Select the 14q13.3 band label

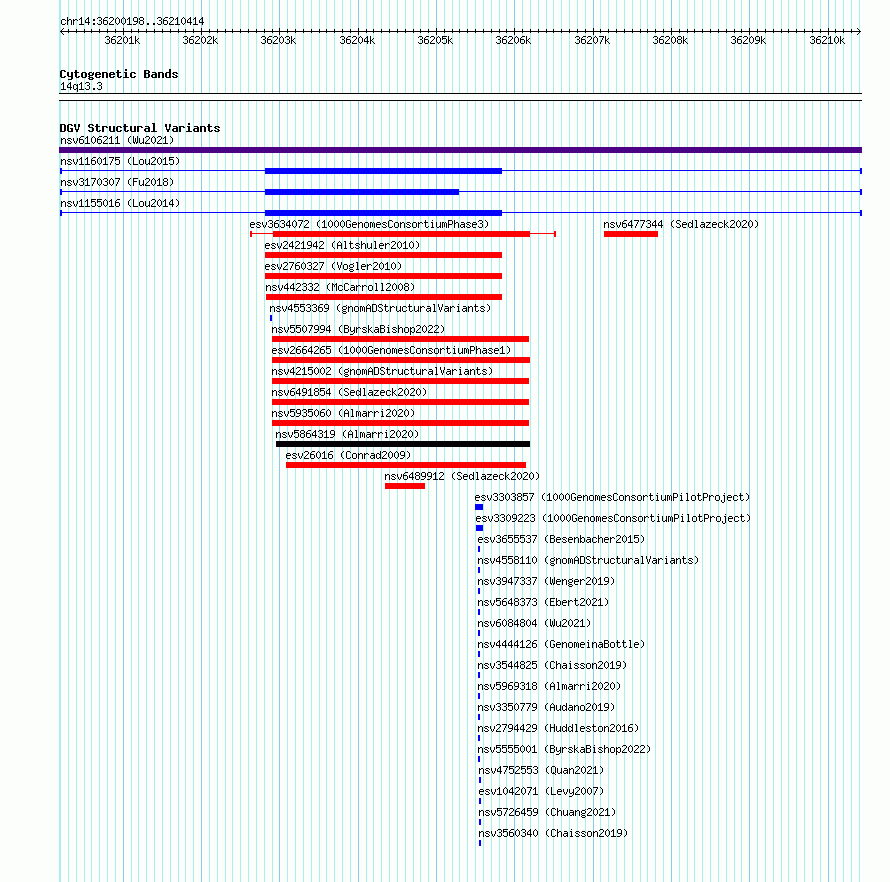click(81, 86)
